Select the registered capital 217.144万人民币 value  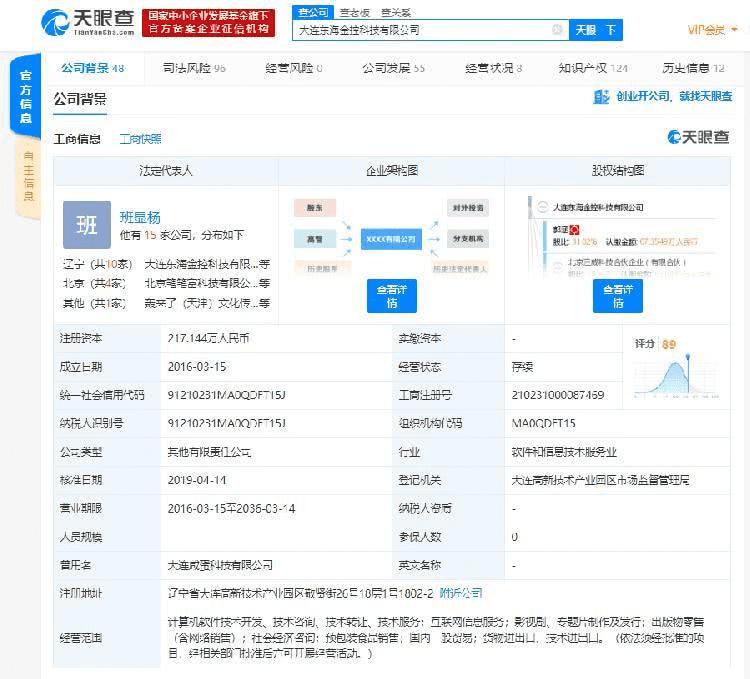(209, 338)
